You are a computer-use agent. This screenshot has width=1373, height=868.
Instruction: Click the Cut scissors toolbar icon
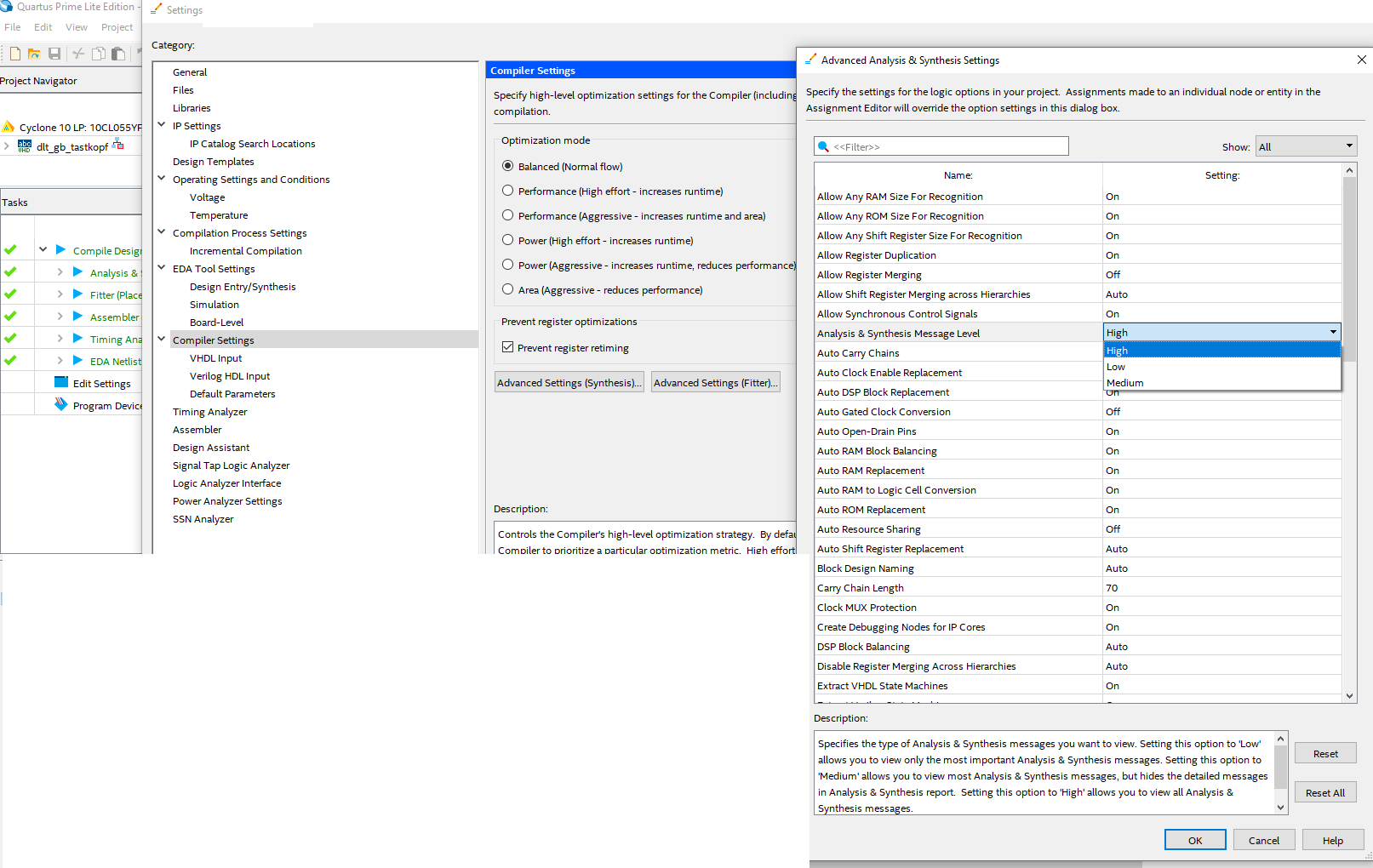click(x=78, y=54)
